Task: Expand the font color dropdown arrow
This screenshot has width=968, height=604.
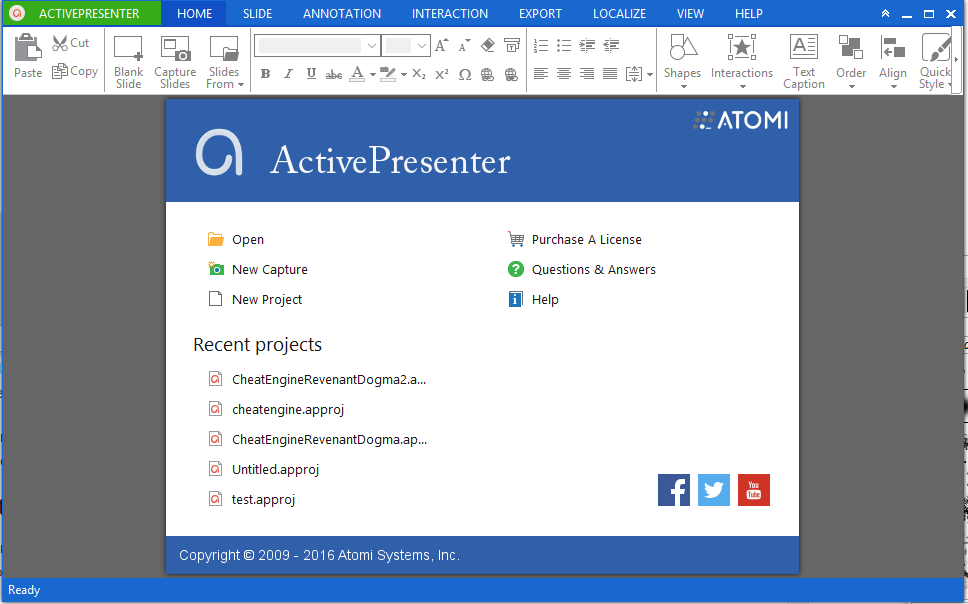Action: click(373, 75)
